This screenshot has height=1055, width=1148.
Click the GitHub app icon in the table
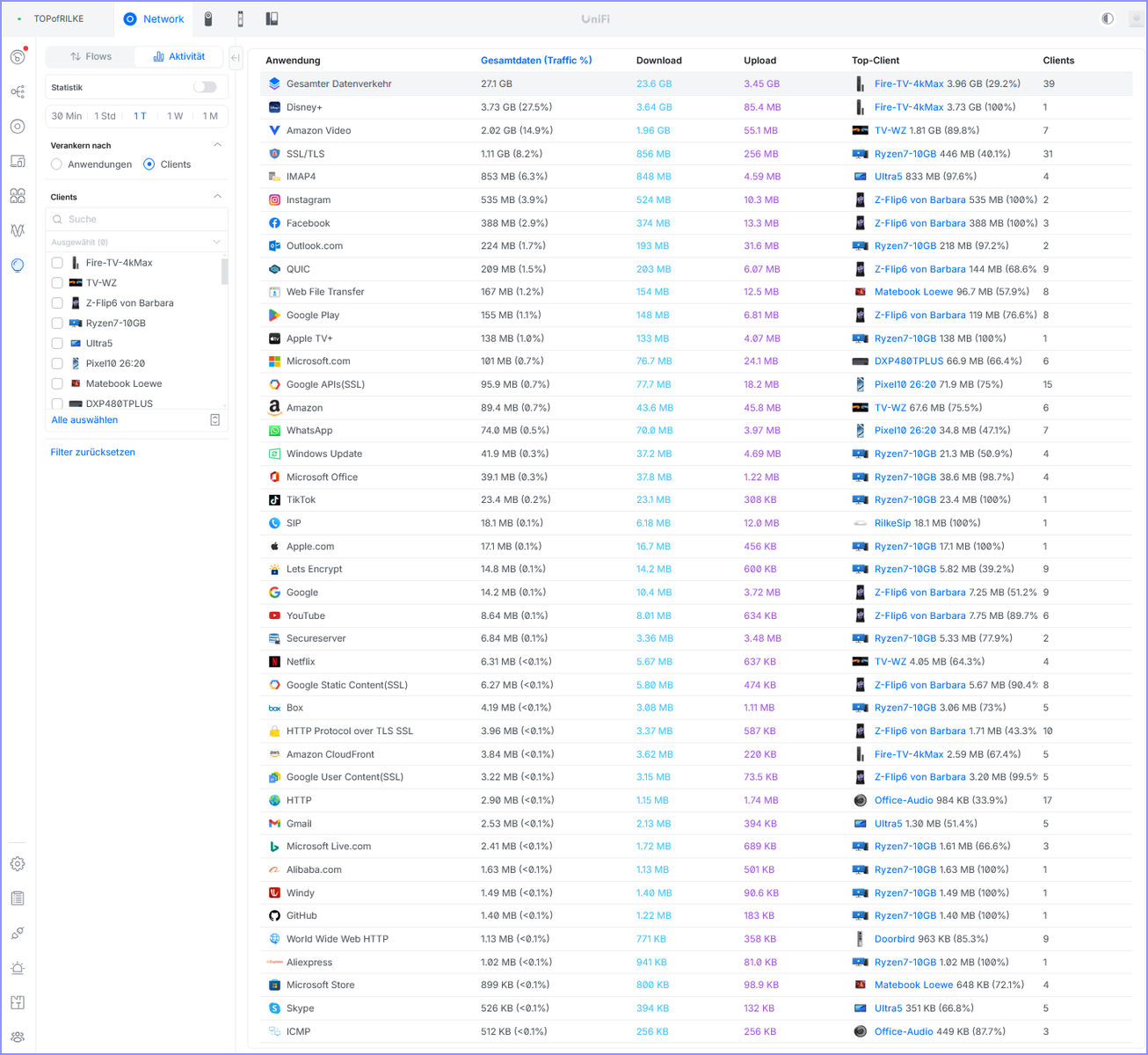(274, 915)
